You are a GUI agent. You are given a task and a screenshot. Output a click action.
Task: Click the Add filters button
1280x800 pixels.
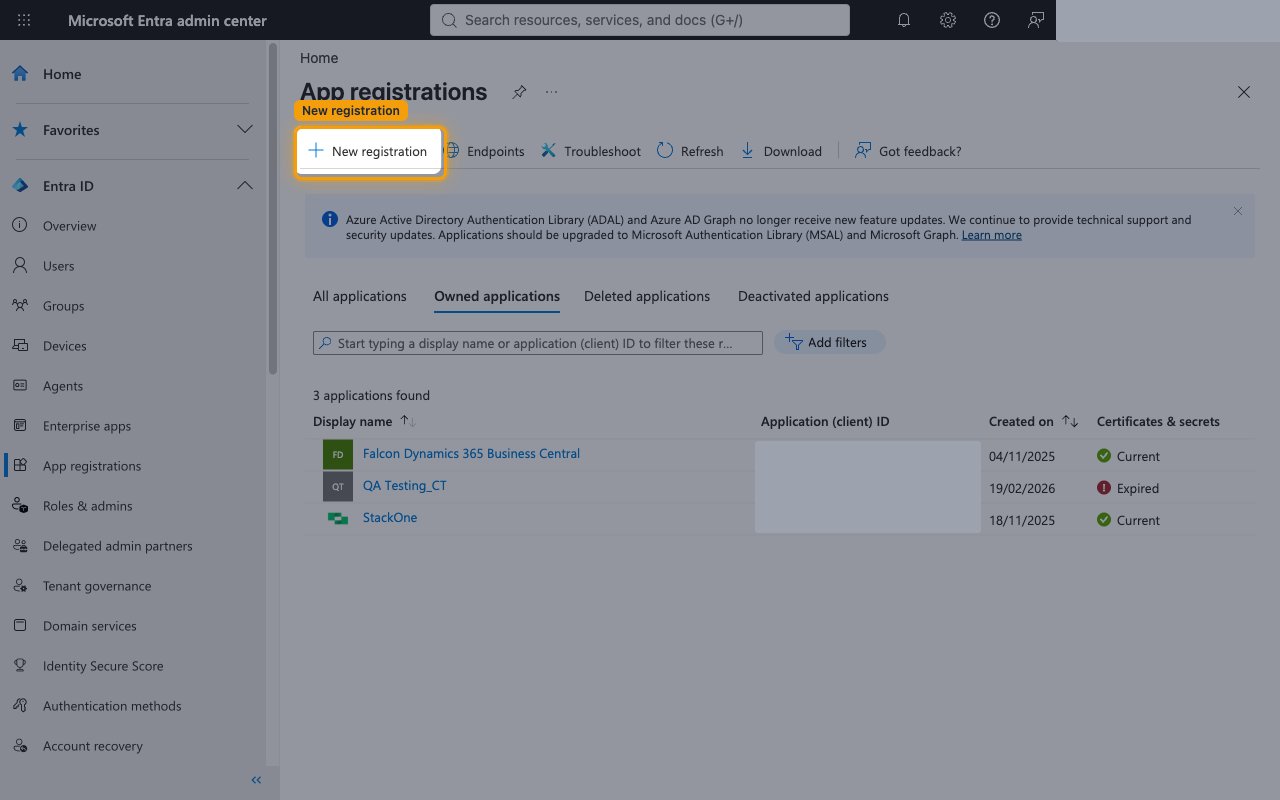pos(830,343)
